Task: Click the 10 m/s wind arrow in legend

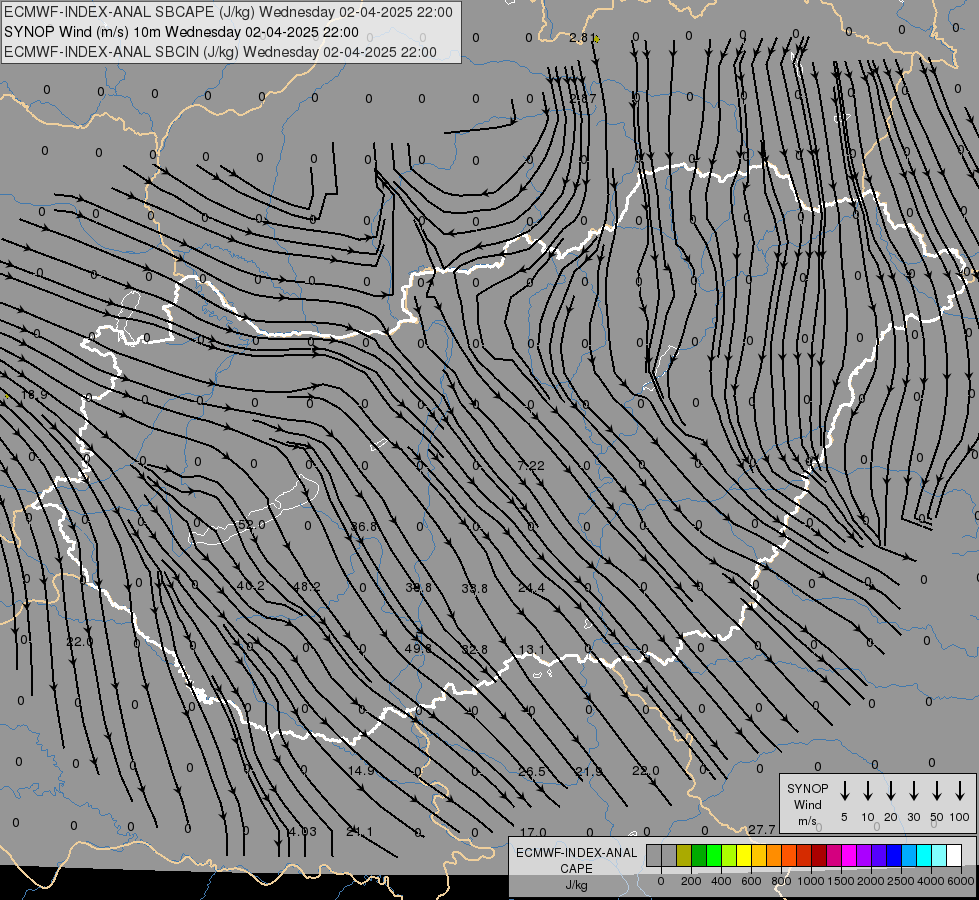Action: pyautogui.click(x=868, y=791)
